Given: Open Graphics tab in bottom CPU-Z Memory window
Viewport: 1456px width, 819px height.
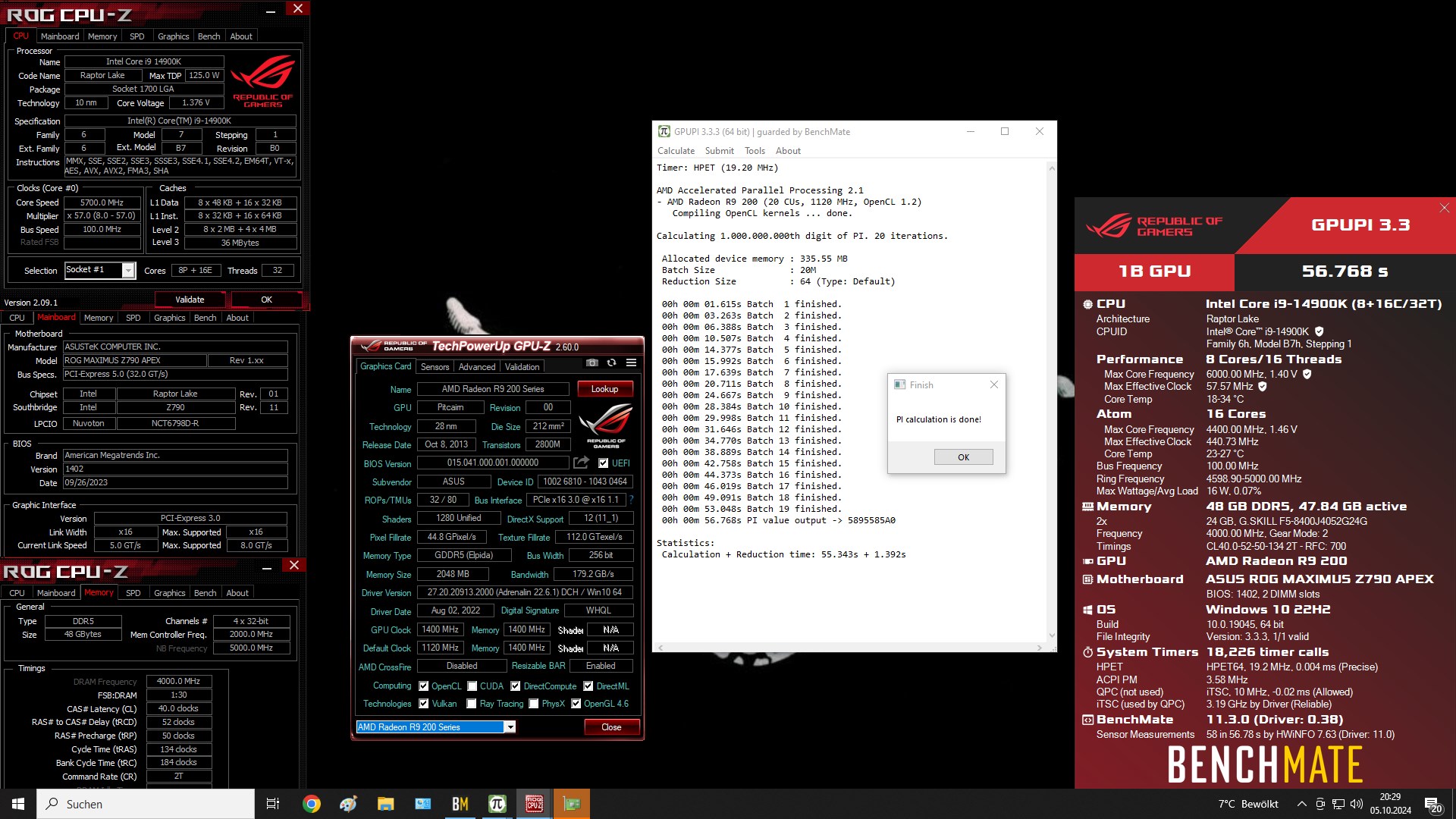Looking at the screenshot, I should (x=169, y=593).
